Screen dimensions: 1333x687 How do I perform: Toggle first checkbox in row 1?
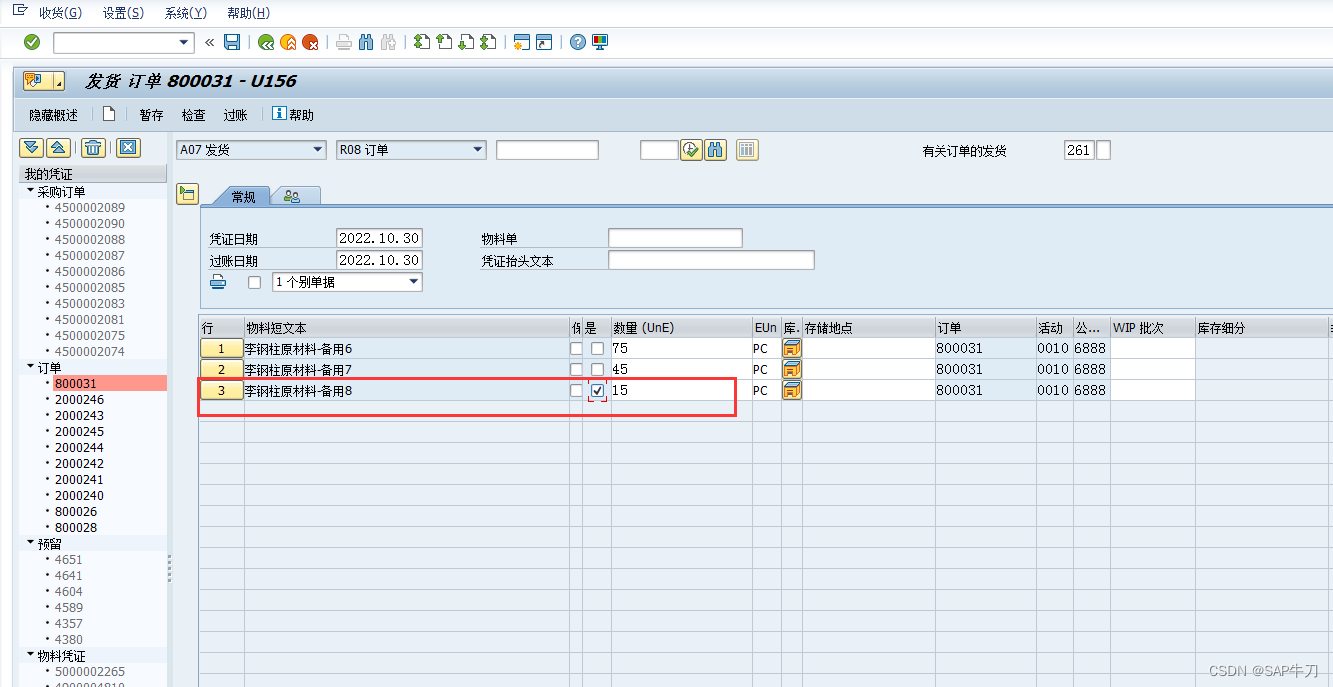coord(576,349)
